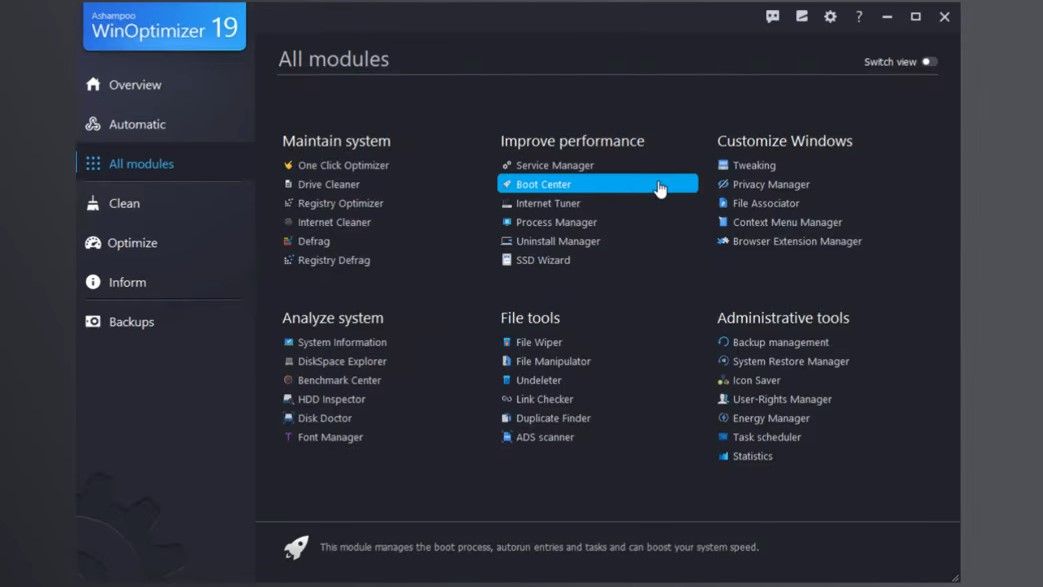The height and width of the screenshot is (587, 1043).
Task: Open Backup management
Action: pyautogui.click(x=782, y=342)
